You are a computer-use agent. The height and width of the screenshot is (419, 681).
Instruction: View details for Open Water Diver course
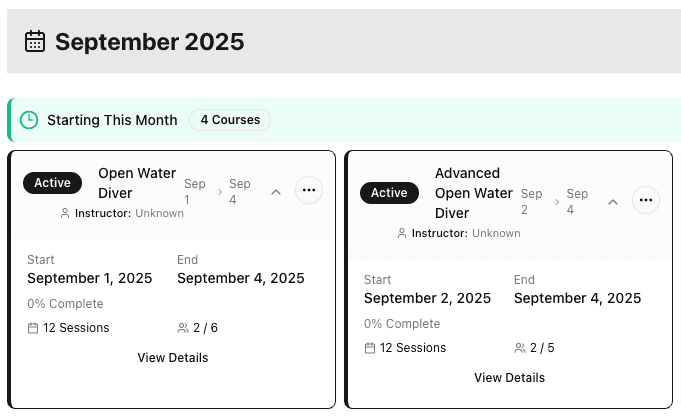click(x=173, y=357)
